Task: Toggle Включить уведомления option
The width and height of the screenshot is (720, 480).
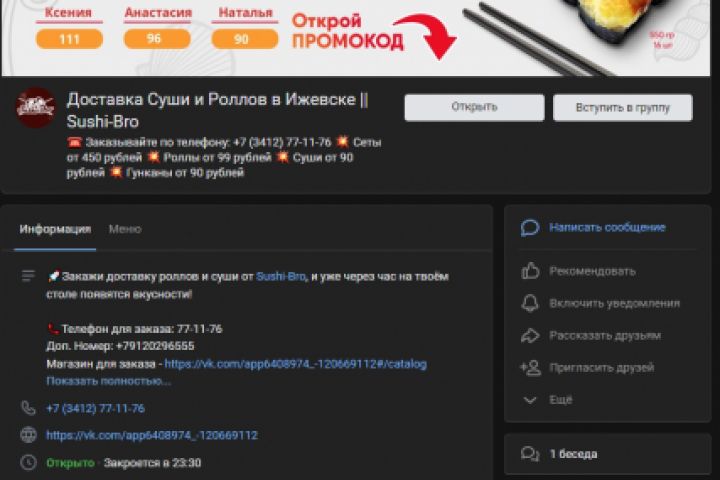Action: [614, 304]
